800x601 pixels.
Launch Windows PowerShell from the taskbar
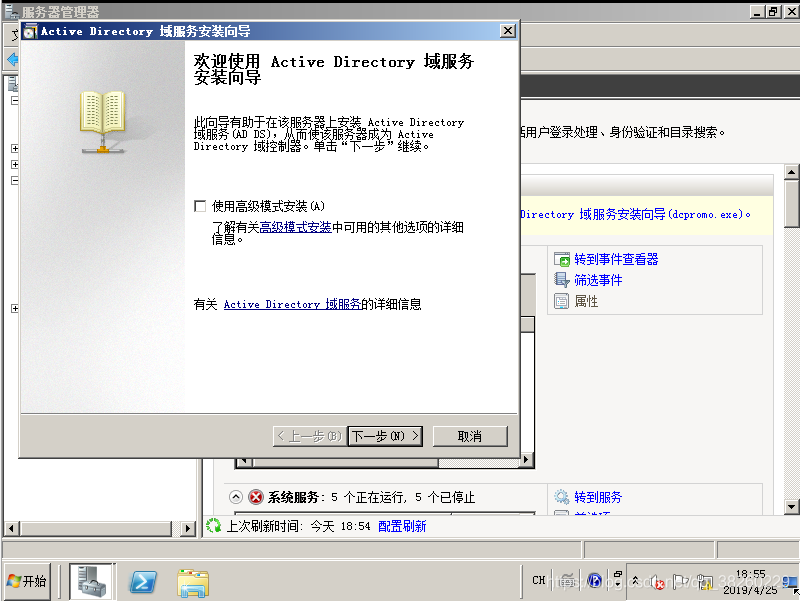tap(143, 582)
